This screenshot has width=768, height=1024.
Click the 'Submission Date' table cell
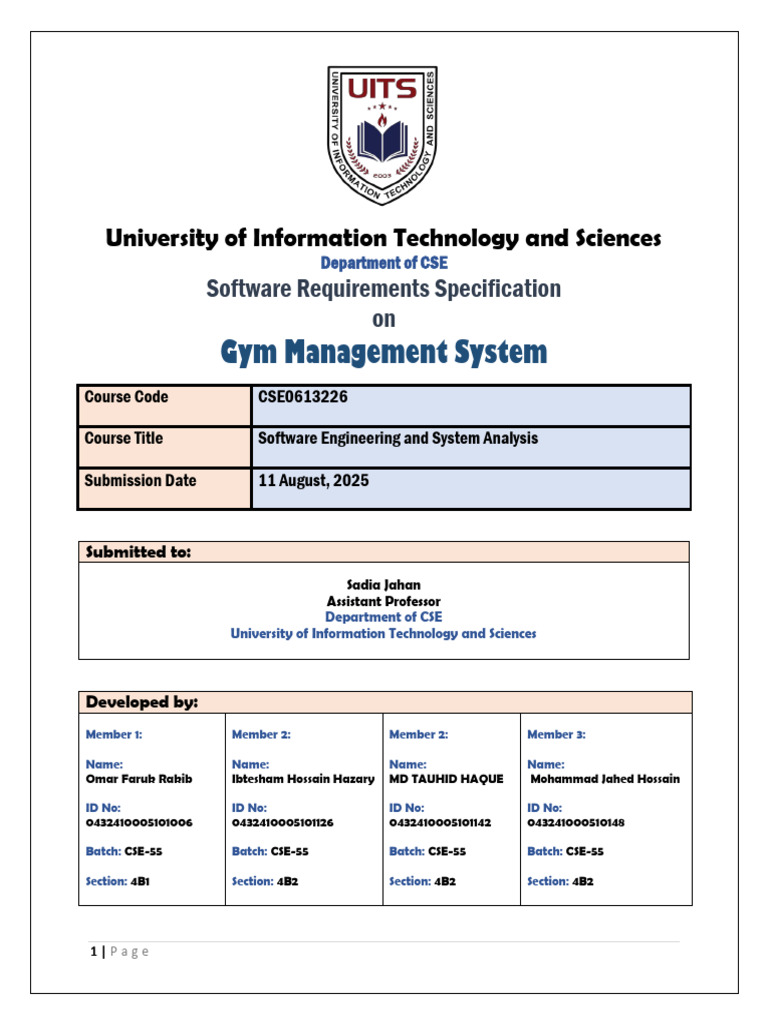pos(165,488)
